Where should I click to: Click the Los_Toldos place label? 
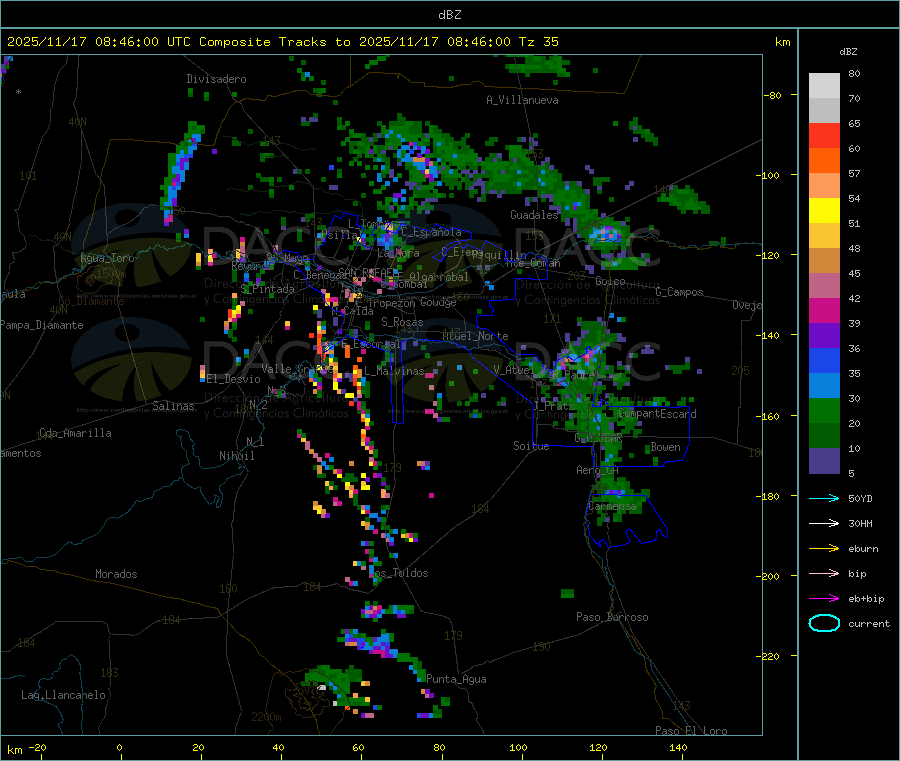click(x=398, y=573)
